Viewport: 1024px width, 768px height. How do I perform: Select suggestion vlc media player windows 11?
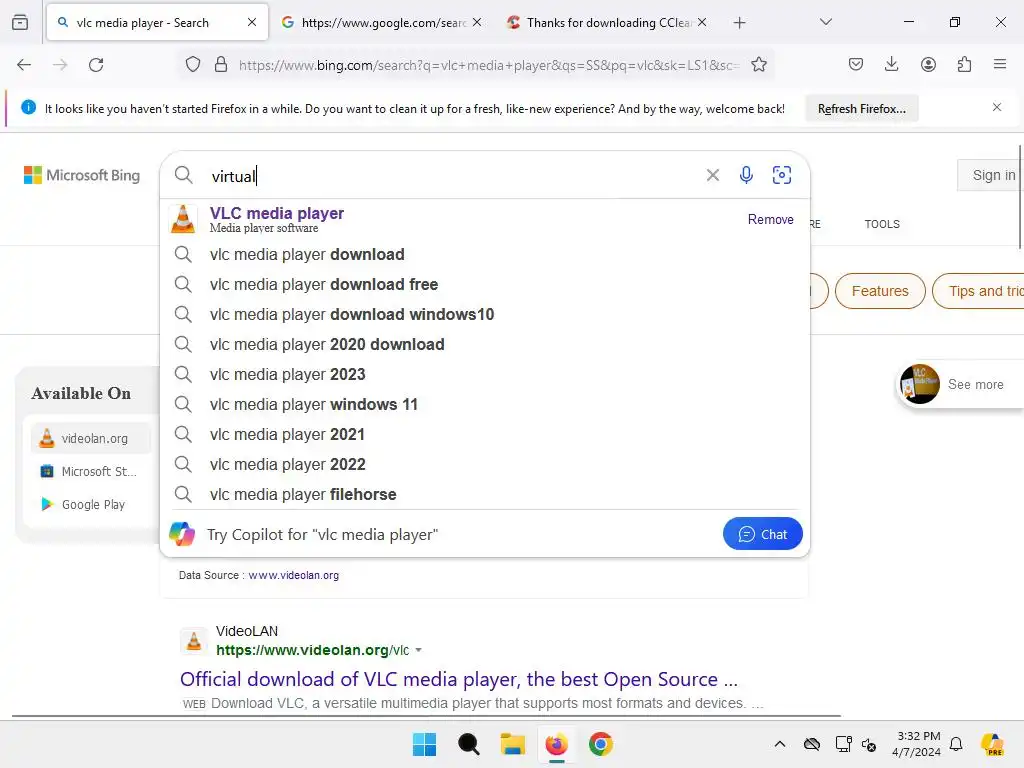click(x=485, y=404)
